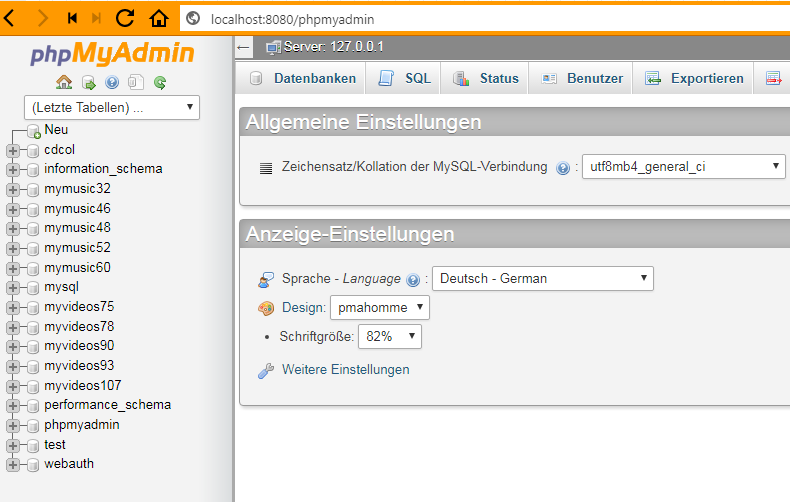Click the wrench icon for Weitere Einstellungen

(x=266, y=370)
